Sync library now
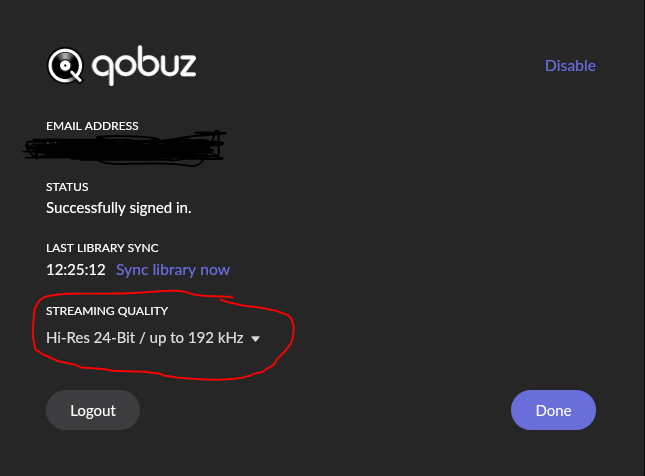The width and height of the screenshot is (645, 476). pos(173,270)
